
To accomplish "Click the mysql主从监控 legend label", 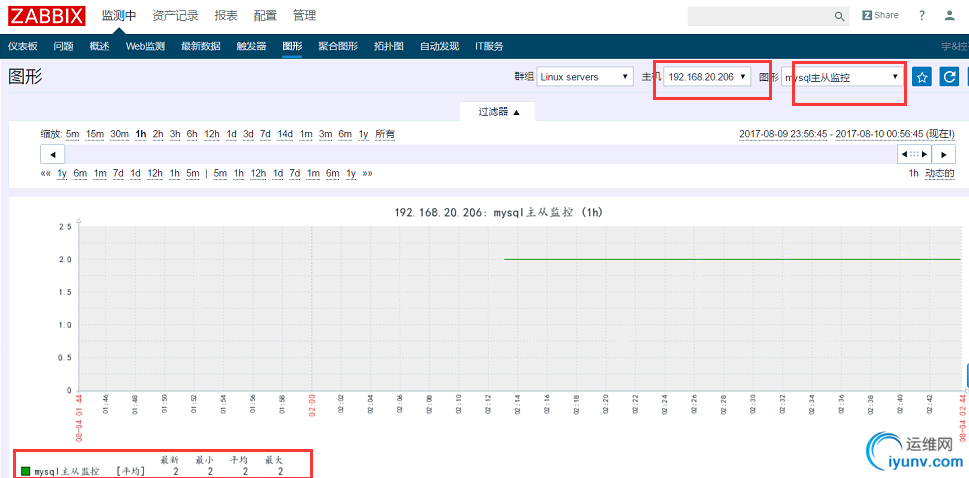I will [67, 471].
